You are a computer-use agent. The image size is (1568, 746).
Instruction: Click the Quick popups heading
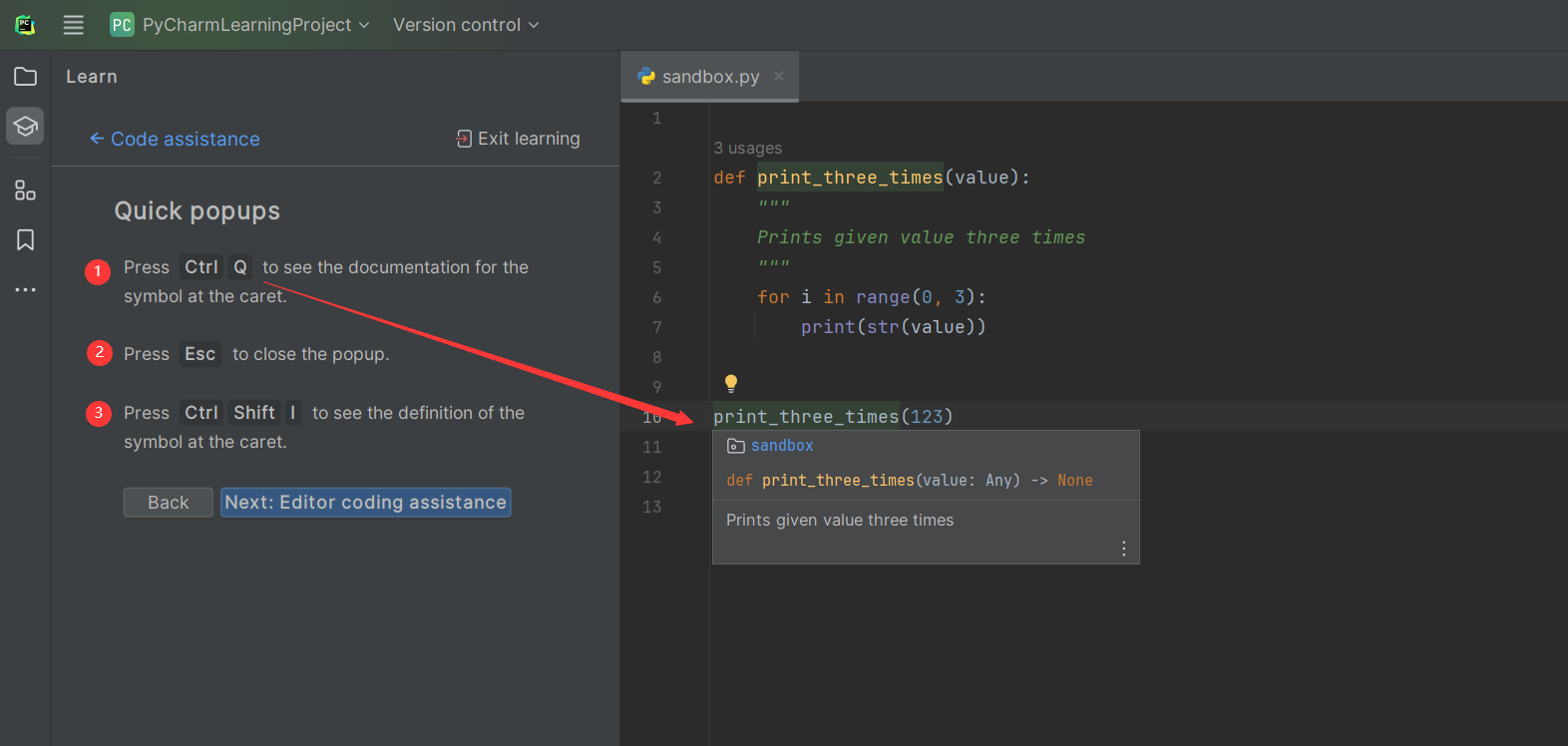pyautogui.click(x=196, y=210)
